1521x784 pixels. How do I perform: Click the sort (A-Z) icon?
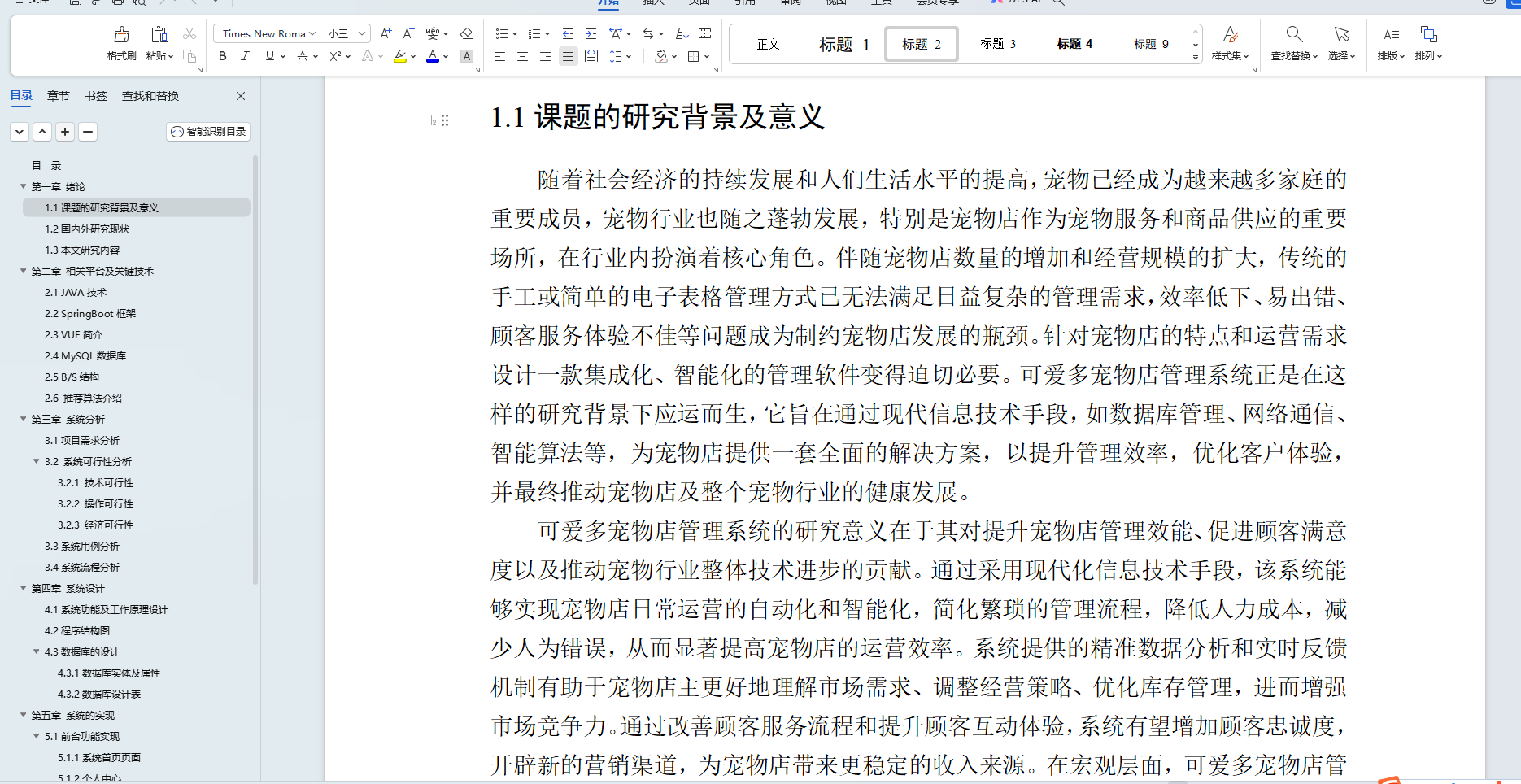[x=682, y=33]
